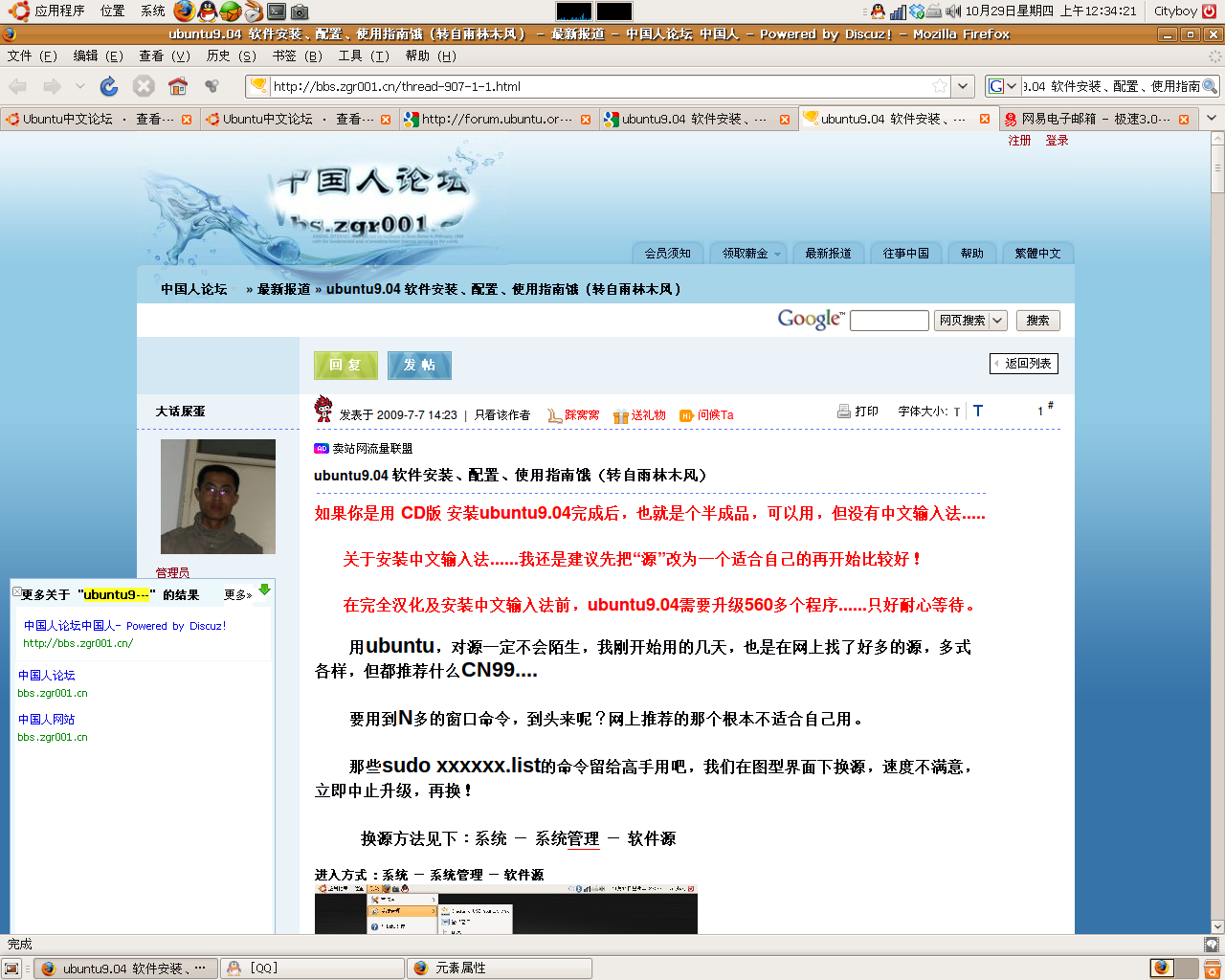The height and width of the screenshot is (980, 1225).
Task: Open the search engine selector dropdown
Action: [1002, 86]
